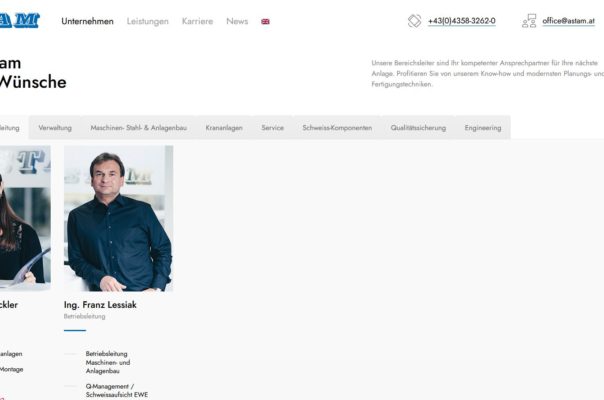Go to the News page
Viewport: 604px width, 400px height.
coord(237,21)
